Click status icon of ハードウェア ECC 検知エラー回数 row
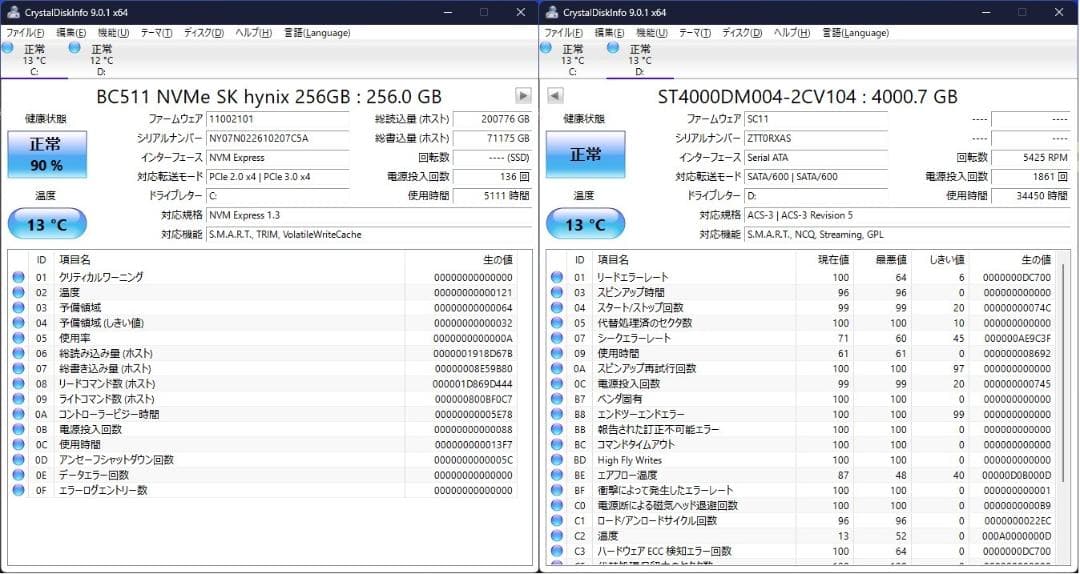 click(557, 551)
